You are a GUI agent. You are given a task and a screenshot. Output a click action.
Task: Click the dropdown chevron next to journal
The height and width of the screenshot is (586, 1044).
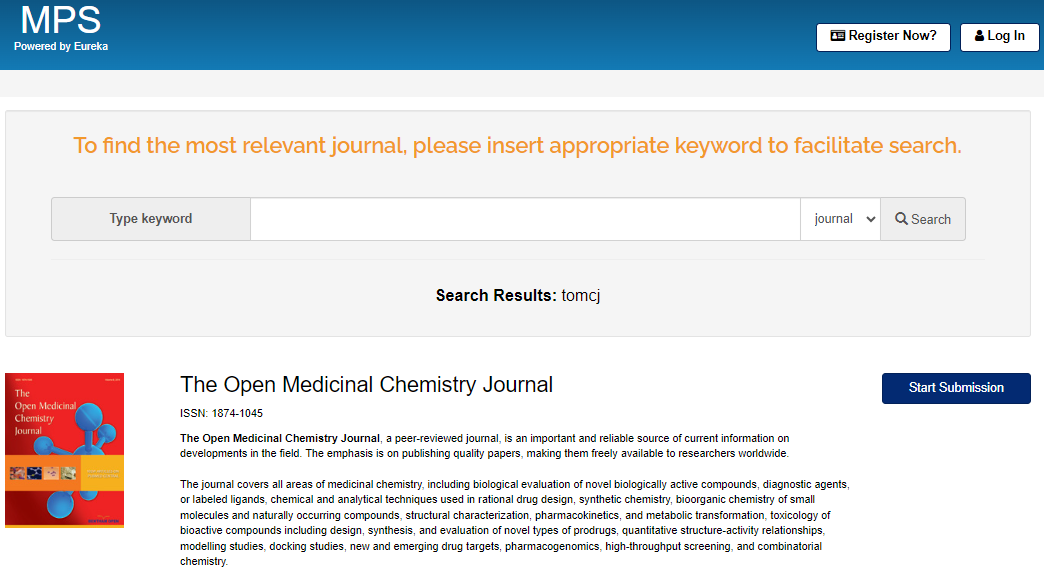coord(870,219)
